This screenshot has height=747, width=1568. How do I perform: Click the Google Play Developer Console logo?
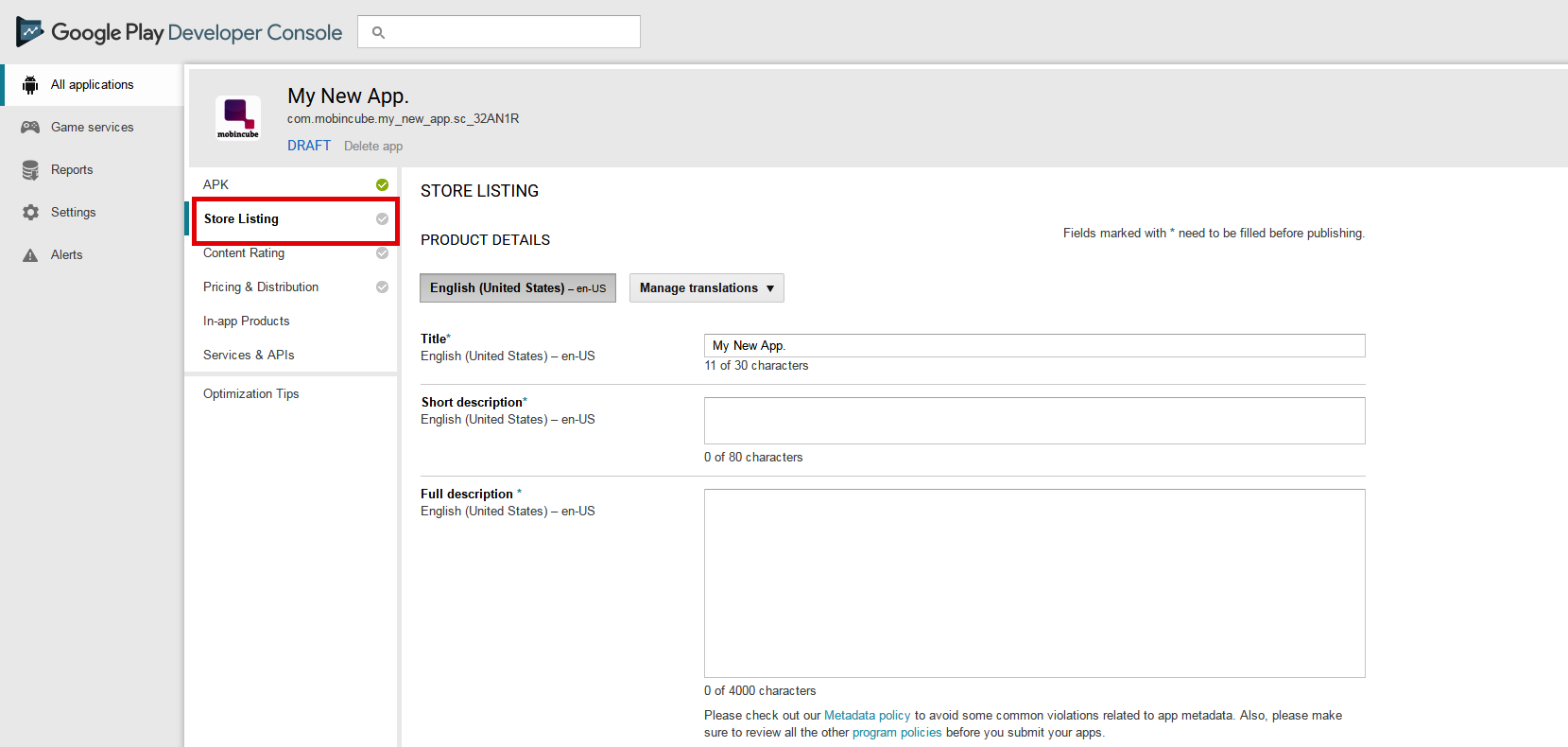point(179,32)
